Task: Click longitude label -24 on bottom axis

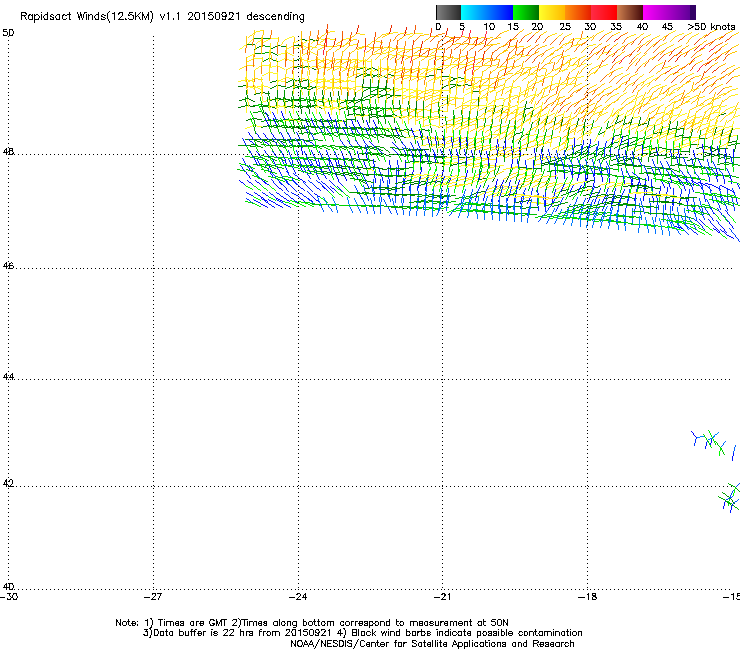Action: click(x=298, y=597)
